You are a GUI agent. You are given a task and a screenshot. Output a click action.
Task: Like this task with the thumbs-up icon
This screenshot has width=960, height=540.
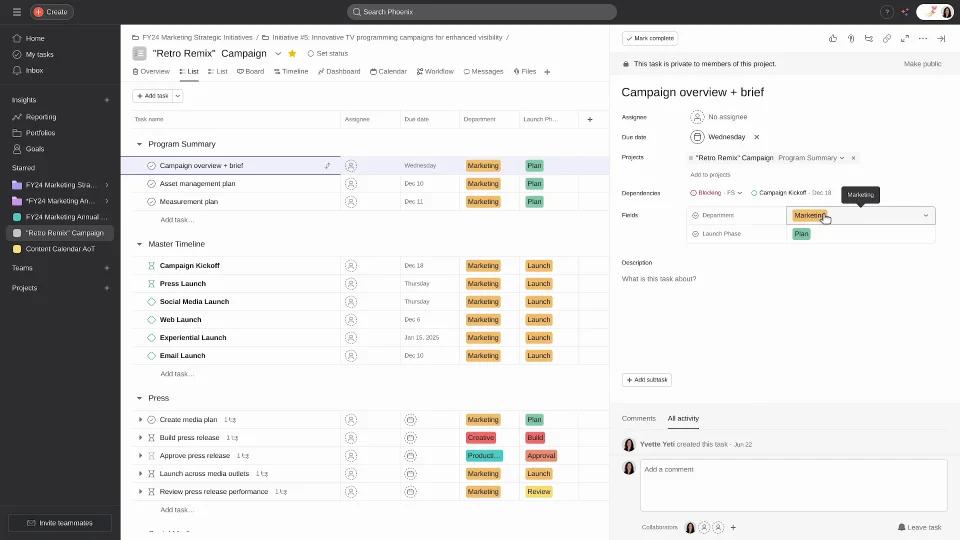pyautogui.click(x=833, y=38)
